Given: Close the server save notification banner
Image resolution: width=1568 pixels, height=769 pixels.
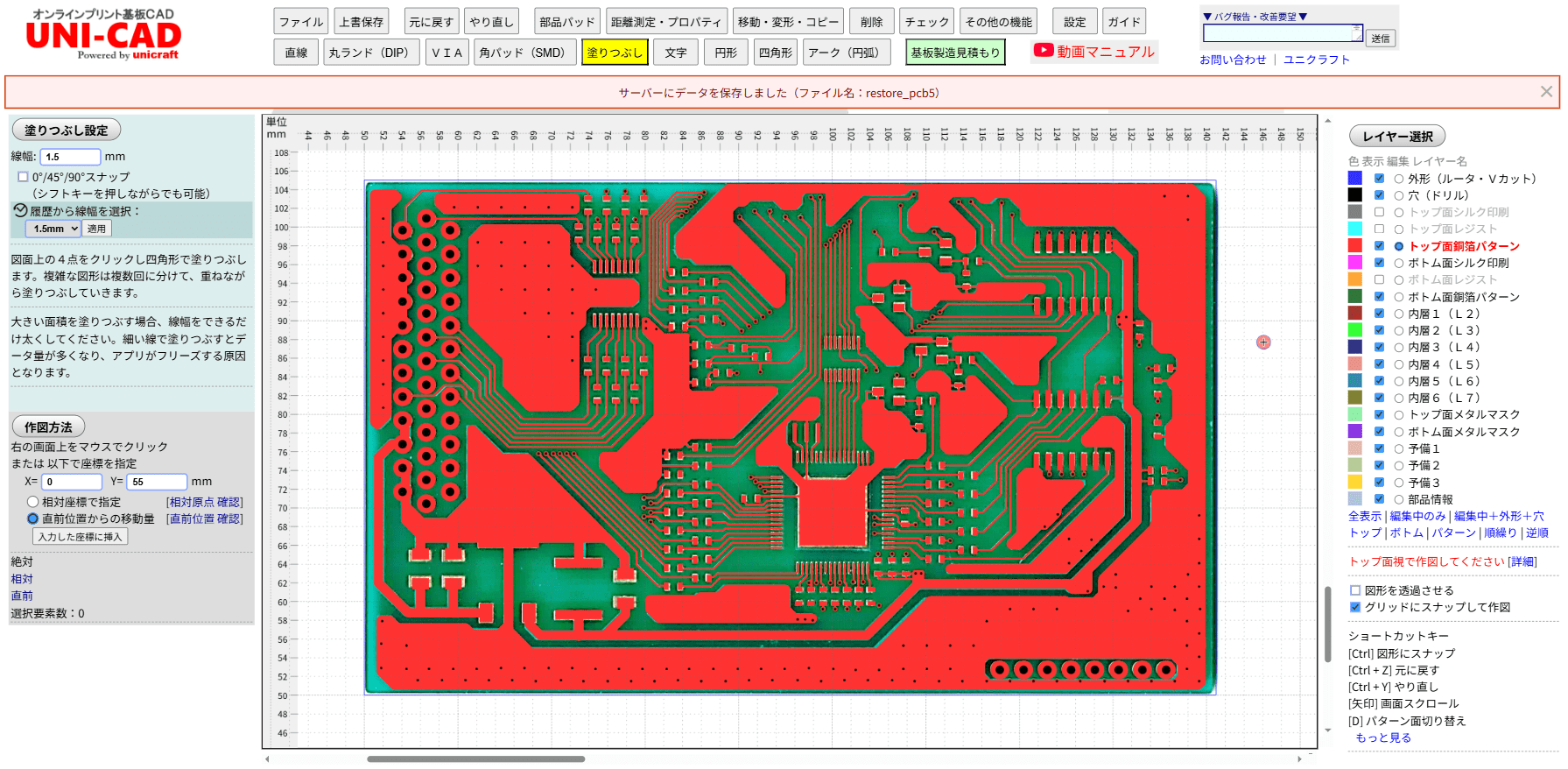Looking at the screenshot, I should click(x=1546, y=92).
